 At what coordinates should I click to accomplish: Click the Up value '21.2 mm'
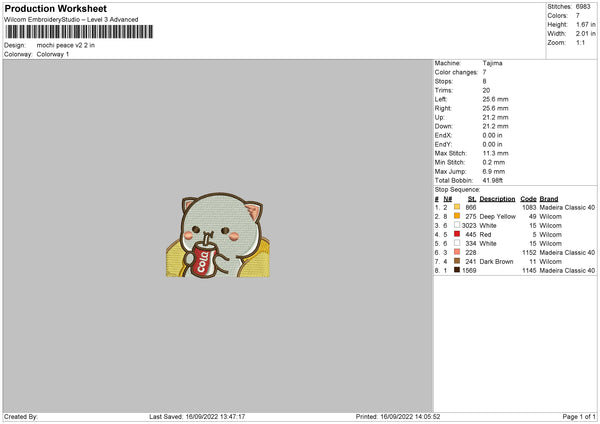click(496, 117)
